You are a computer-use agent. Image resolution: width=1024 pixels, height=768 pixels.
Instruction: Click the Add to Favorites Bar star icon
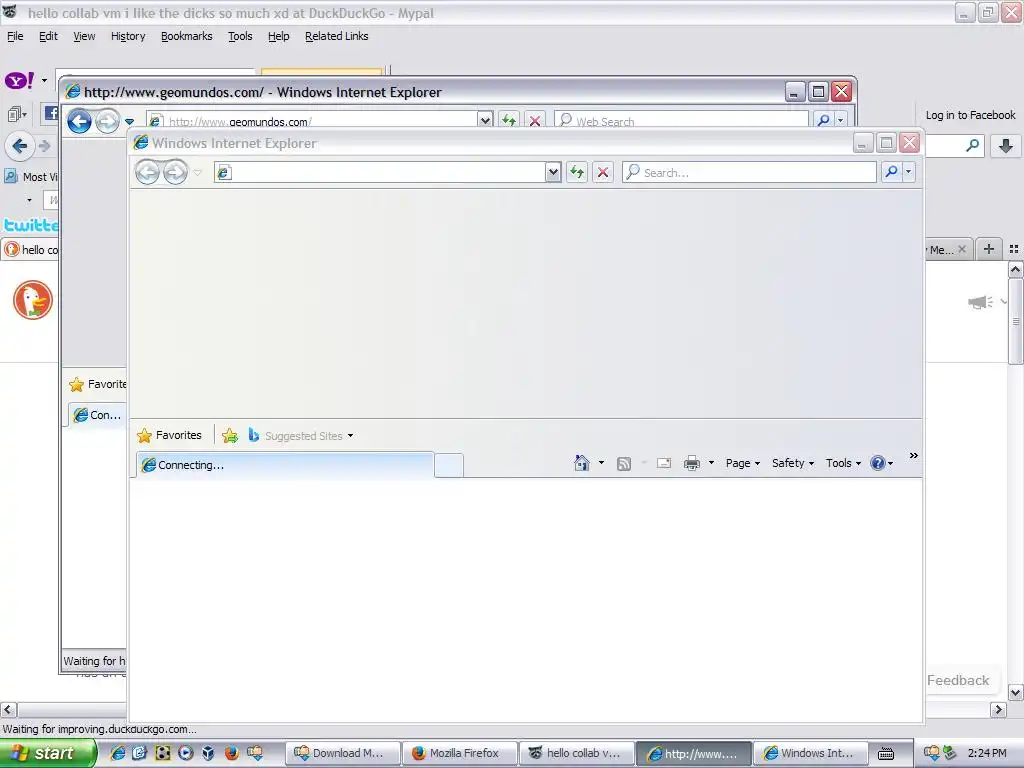[x=229, y=436]
